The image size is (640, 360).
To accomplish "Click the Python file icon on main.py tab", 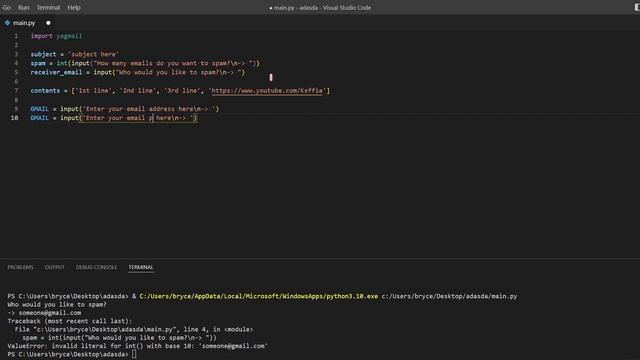I will pos(7,23).
